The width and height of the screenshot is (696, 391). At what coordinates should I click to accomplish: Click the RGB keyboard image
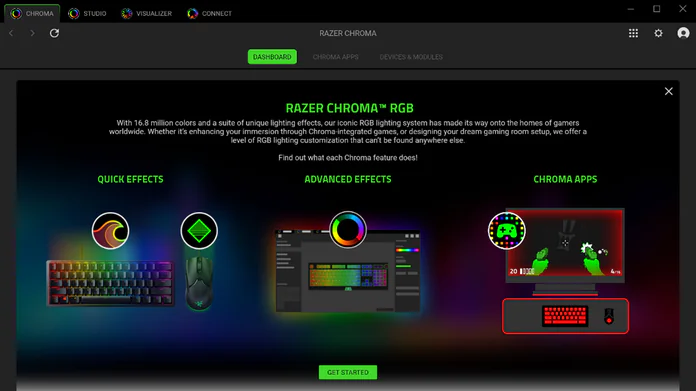click(x=110, y=283)
